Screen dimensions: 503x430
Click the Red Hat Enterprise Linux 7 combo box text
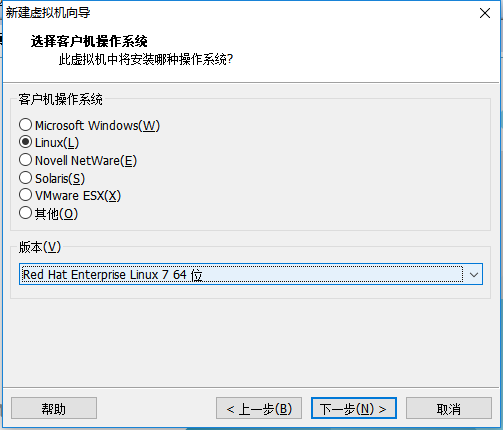112,275
